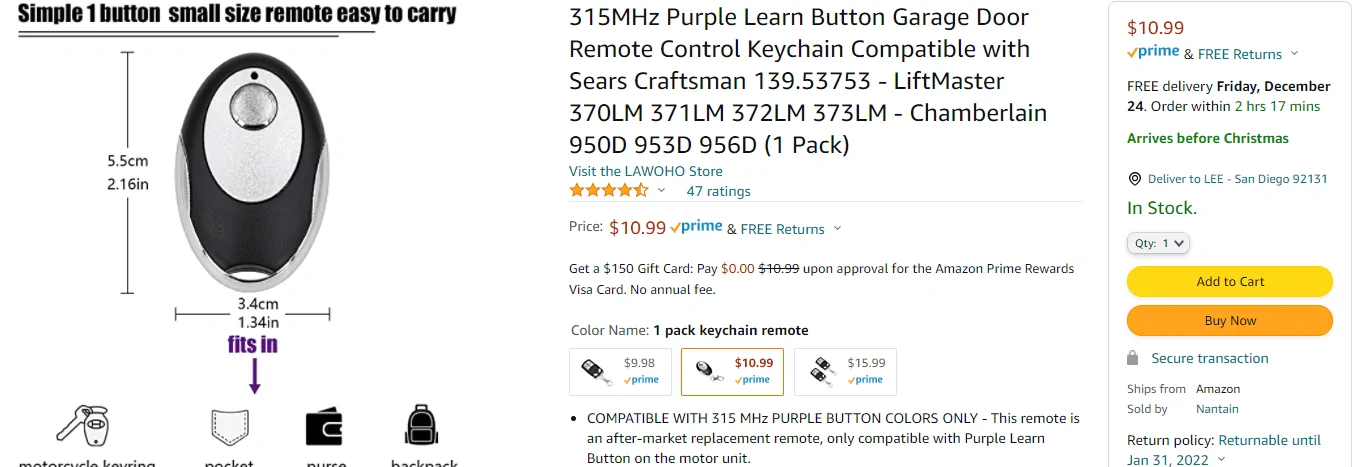
Task: Add the remote to cart
Action: pos(1230,281)
